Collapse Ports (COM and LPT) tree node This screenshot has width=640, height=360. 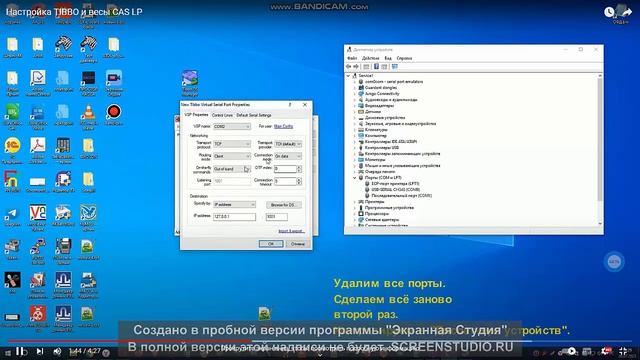354,178
